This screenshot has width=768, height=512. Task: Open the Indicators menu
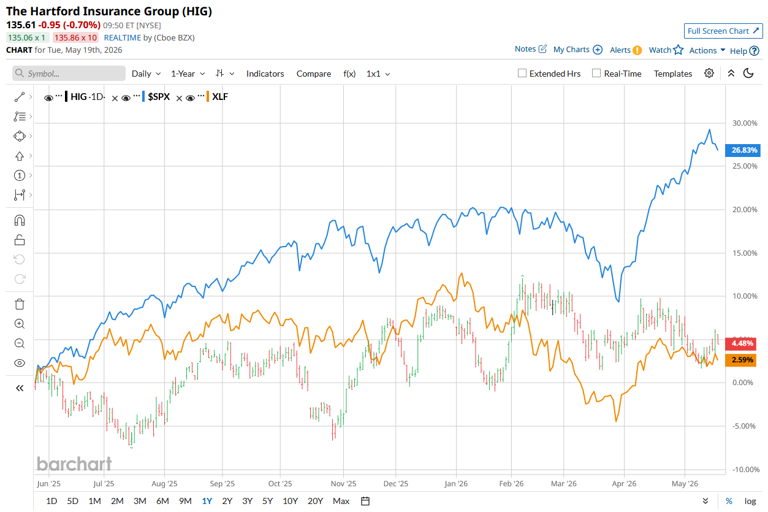click(265, 73)
